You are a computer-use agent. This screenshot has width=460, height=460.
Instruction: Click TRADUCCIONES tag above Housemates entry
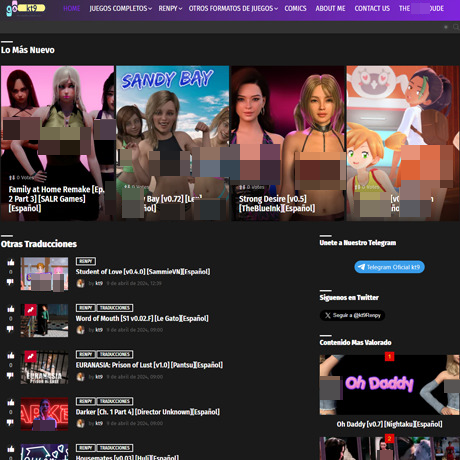pos(115,448)
